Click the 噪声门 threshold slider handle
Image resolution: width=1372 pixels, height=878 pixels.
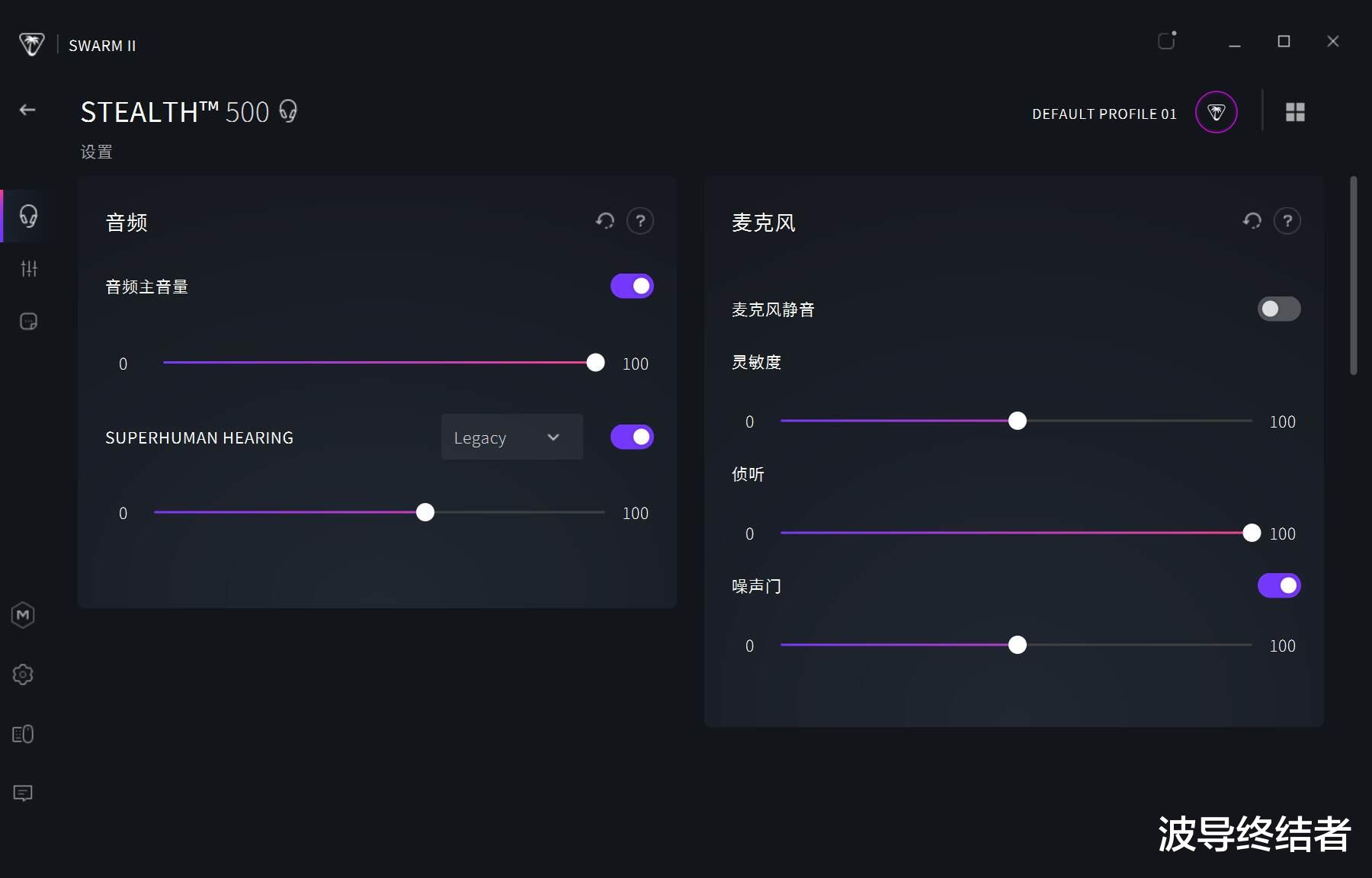point(1018,645)
